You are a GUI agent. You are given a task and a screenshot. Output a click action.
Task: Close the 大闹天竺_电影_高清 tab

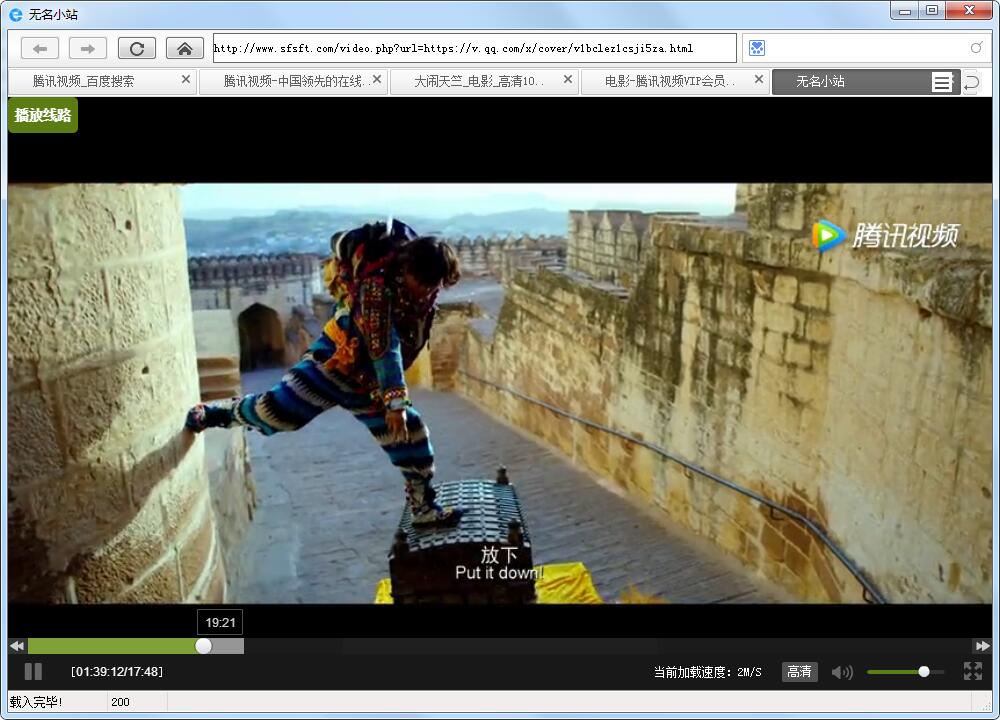coord(568,79)
